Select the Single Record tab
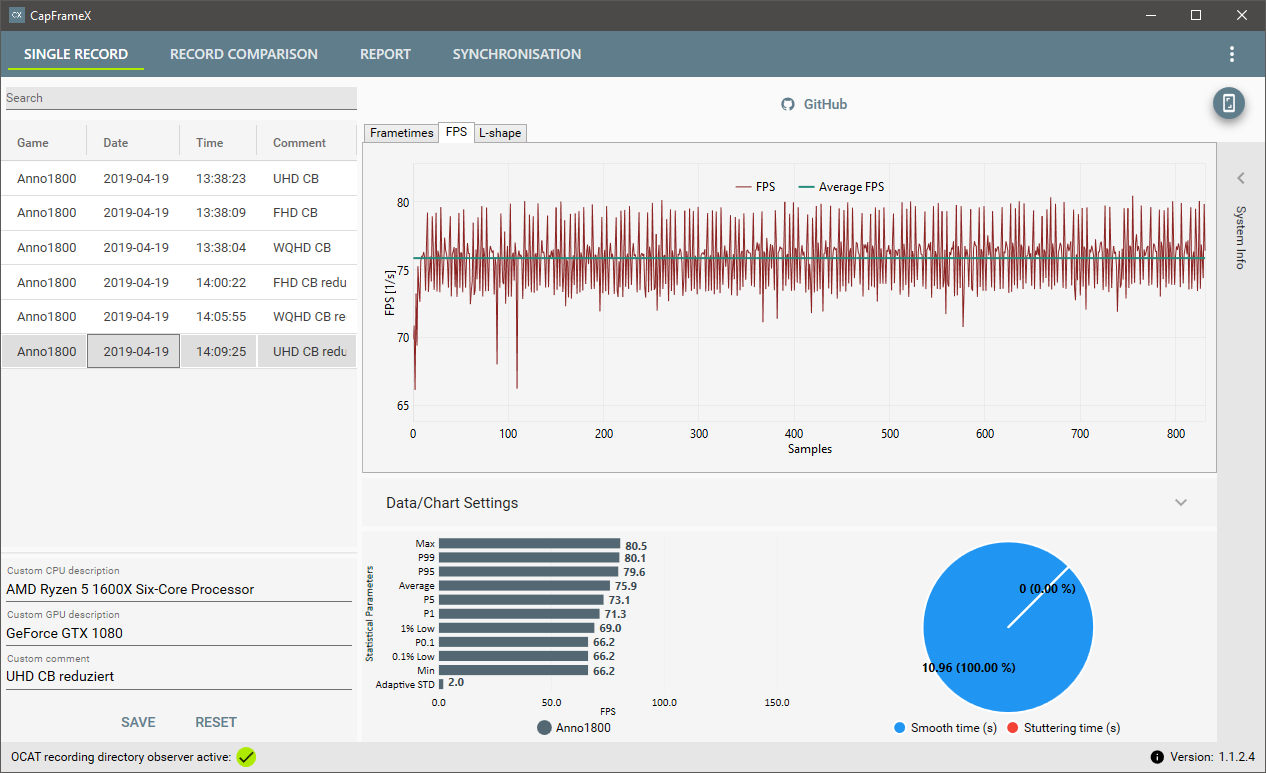Screen dimensions: 1266x773 click(76, 54)
